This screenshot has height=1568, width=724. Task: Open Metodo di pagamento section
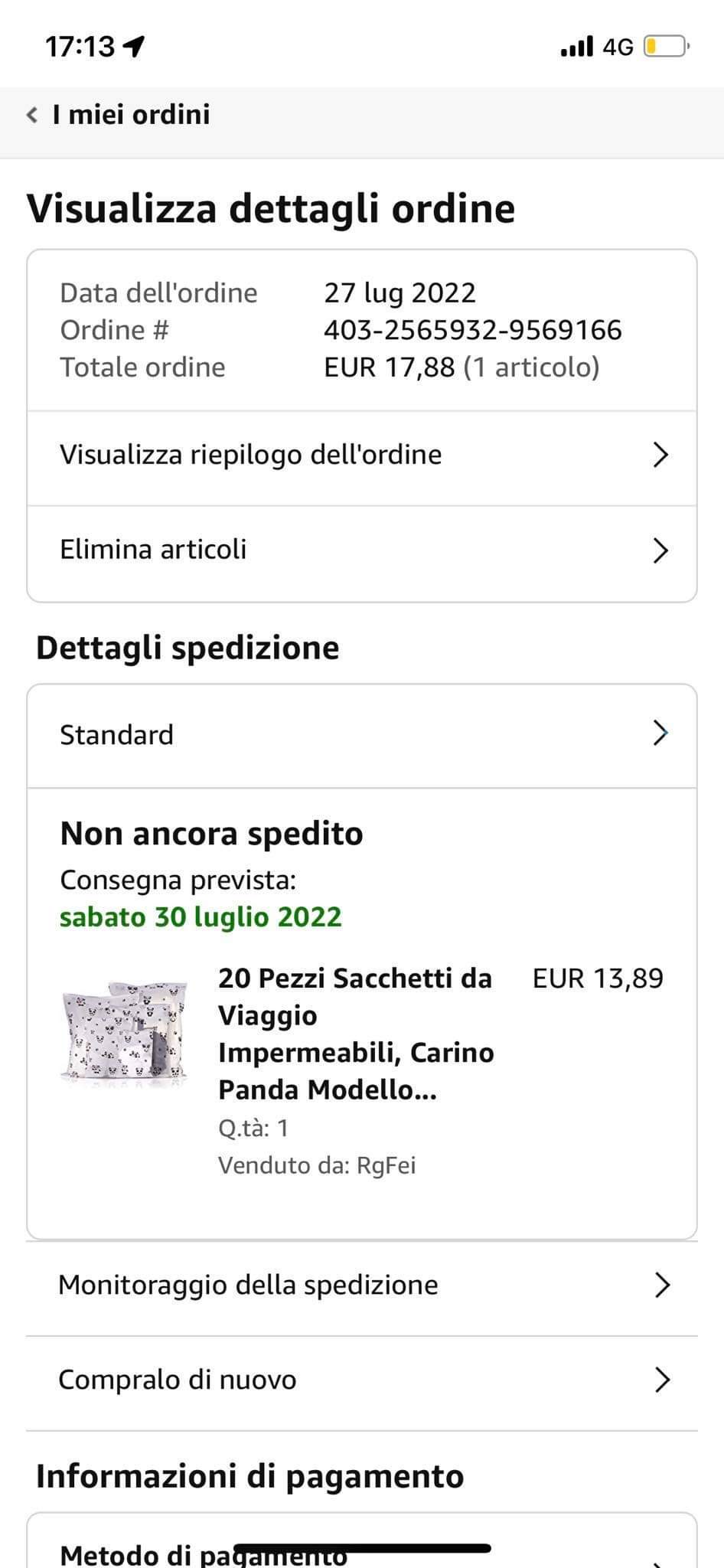coord(204,1554)
